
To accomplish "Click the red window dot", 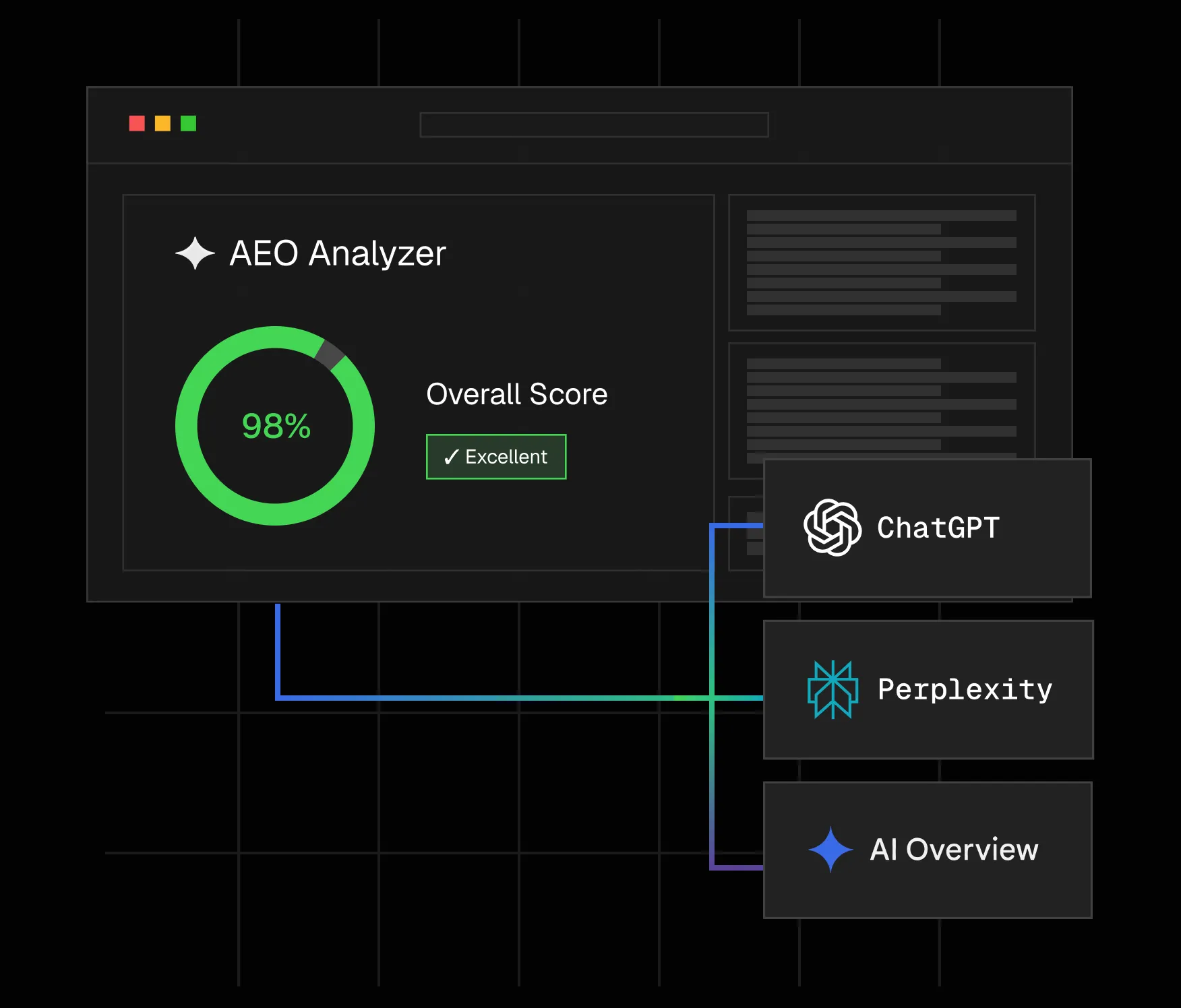I will (137, 123).
